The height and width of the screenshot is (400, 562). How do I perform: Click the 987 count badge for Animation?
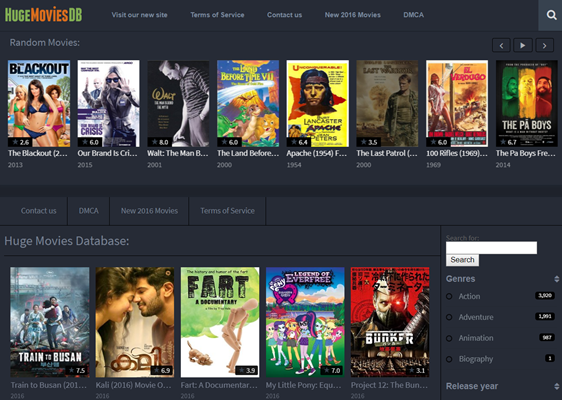[547, 337]
